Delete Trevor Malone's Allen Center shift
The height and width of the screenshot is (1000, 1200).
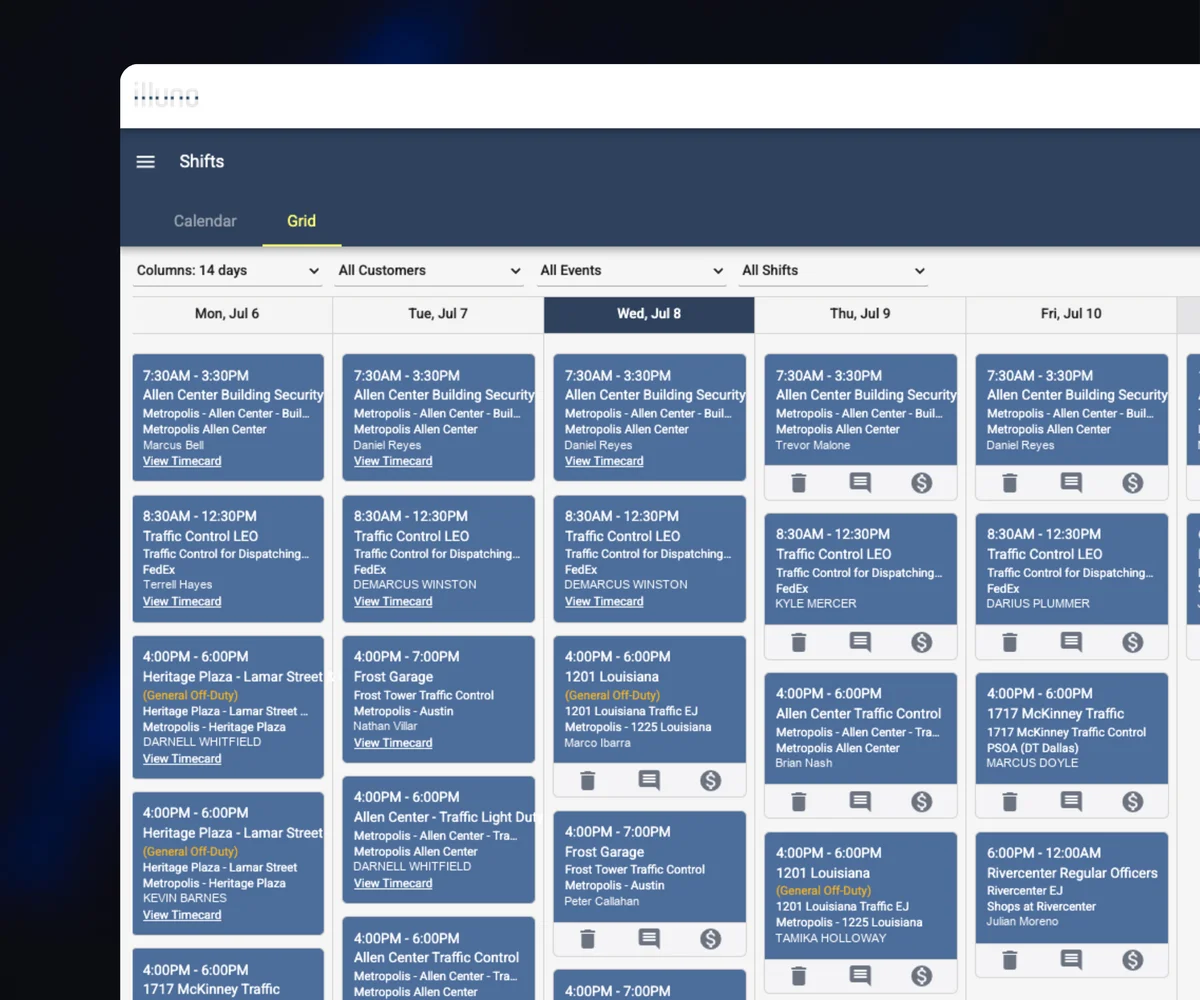[798, 483]
